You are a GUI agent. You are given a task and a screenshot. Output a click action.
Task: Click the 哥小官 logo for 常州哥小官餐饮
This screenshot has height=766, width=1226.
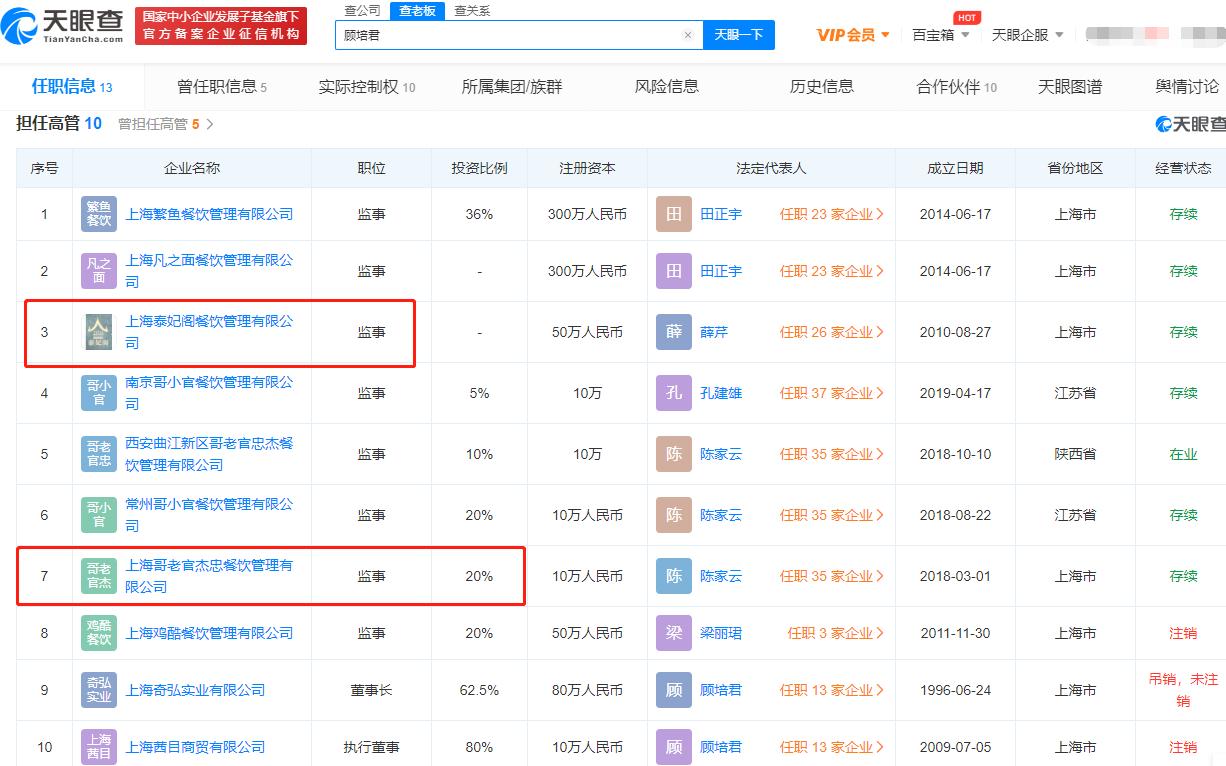99,515
